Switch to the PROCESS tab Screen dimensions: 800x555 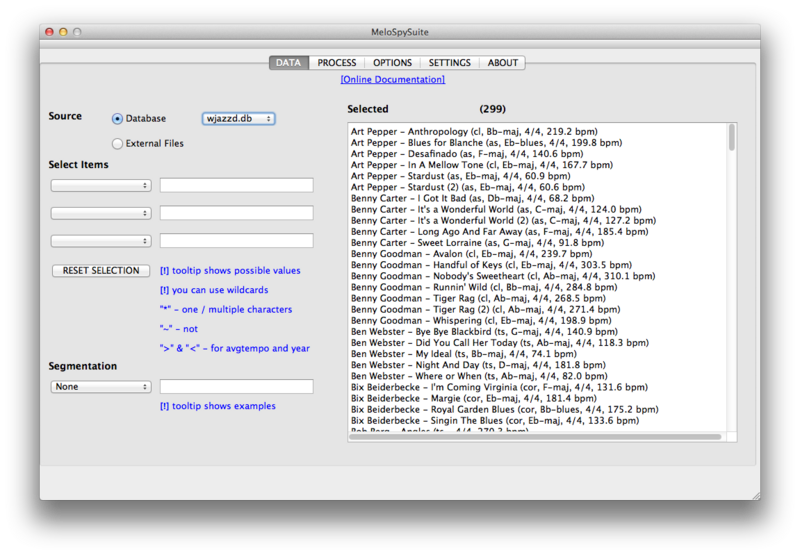pos(337,63)
